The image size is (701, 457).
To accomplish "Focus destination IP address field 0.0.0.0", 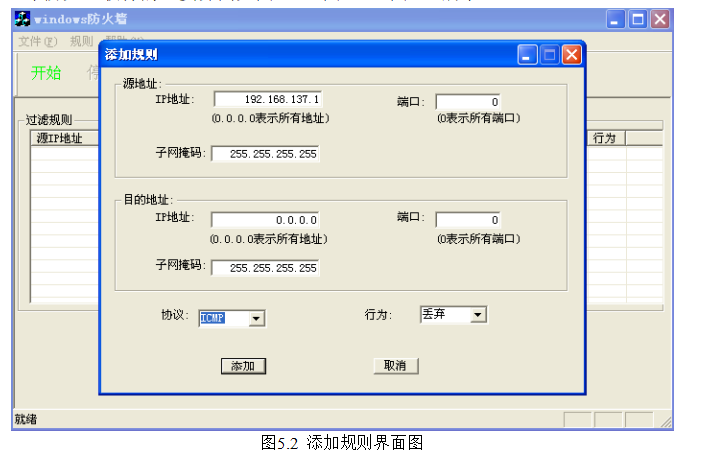I will pyautogui.click(x=266, y=220).
